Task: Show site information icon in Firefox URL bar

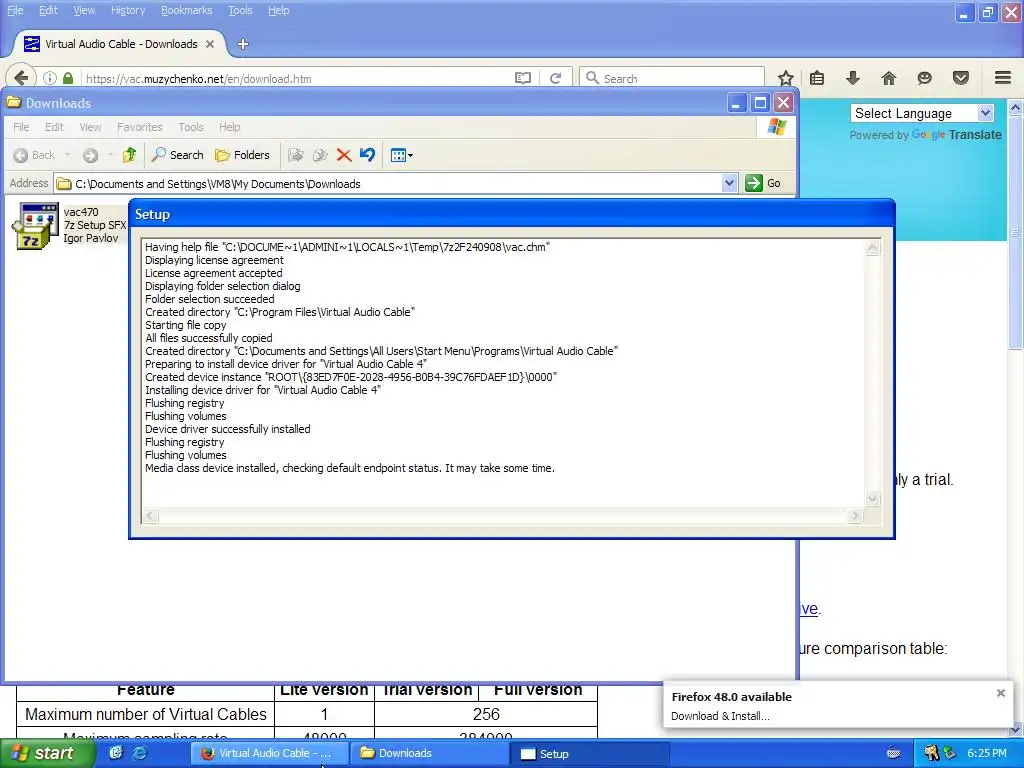Action: tap(50, 78)
